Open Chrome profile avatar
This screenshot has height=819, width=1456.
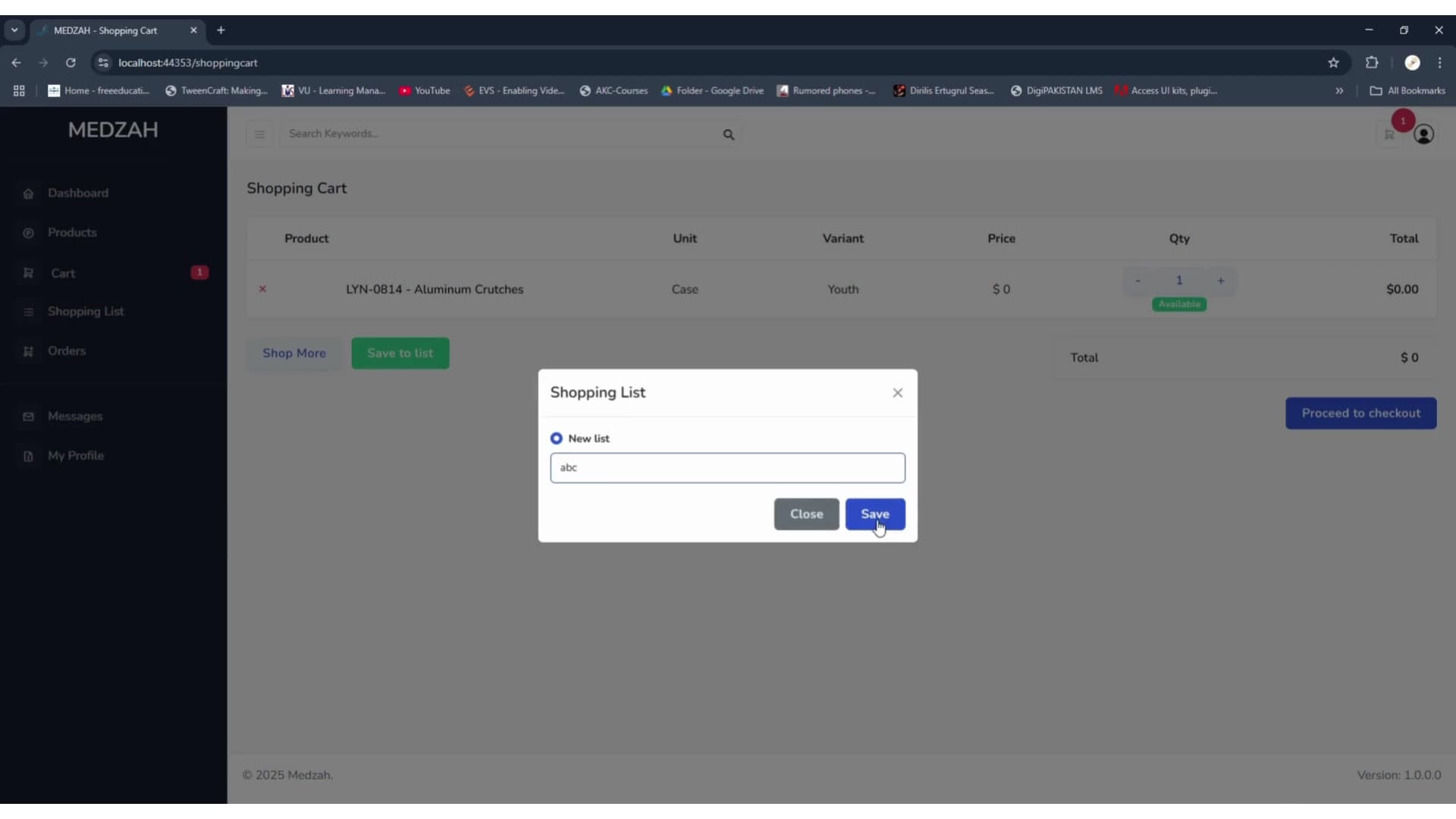(1412, 63)
